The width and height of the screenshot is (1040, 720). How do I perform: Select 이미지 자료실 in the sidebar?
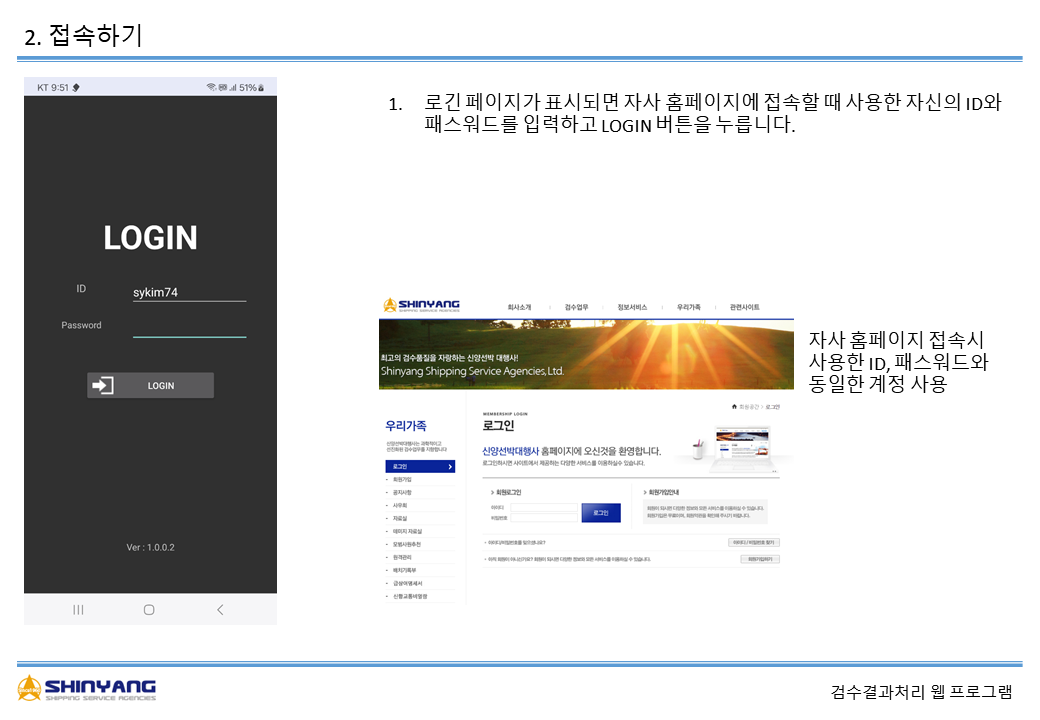click(x=407, y=531)
